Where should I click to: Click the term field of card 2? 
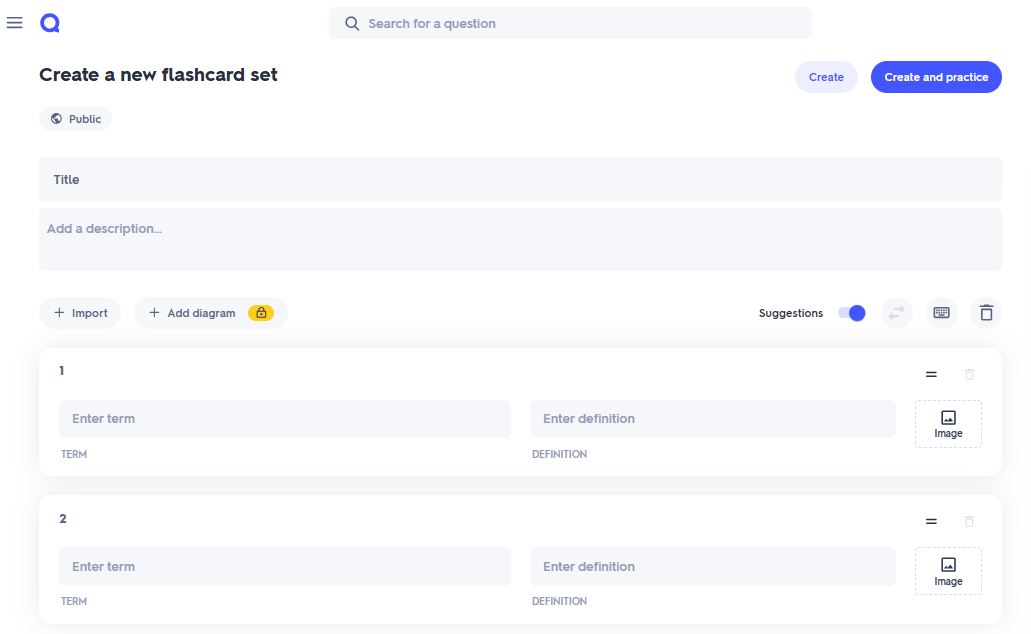point(285,566)
